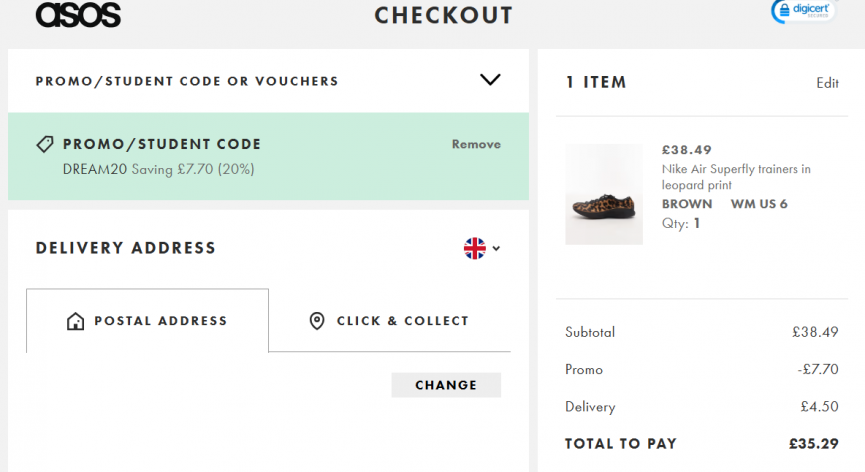Click the DigiCert secured badge
This screenshot has width=865, height=472.
click(803, 11)
